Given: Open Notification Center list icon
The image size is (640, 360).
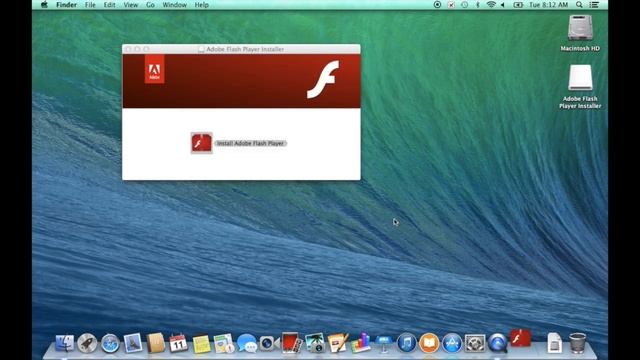Looking at the screenshot, I should [594, 5].
